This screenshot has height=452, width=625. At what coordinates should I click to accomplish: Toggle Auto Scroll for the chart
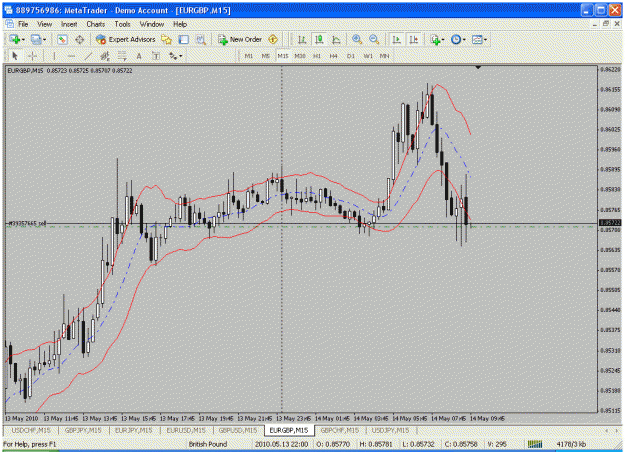(x=397, y=39)
